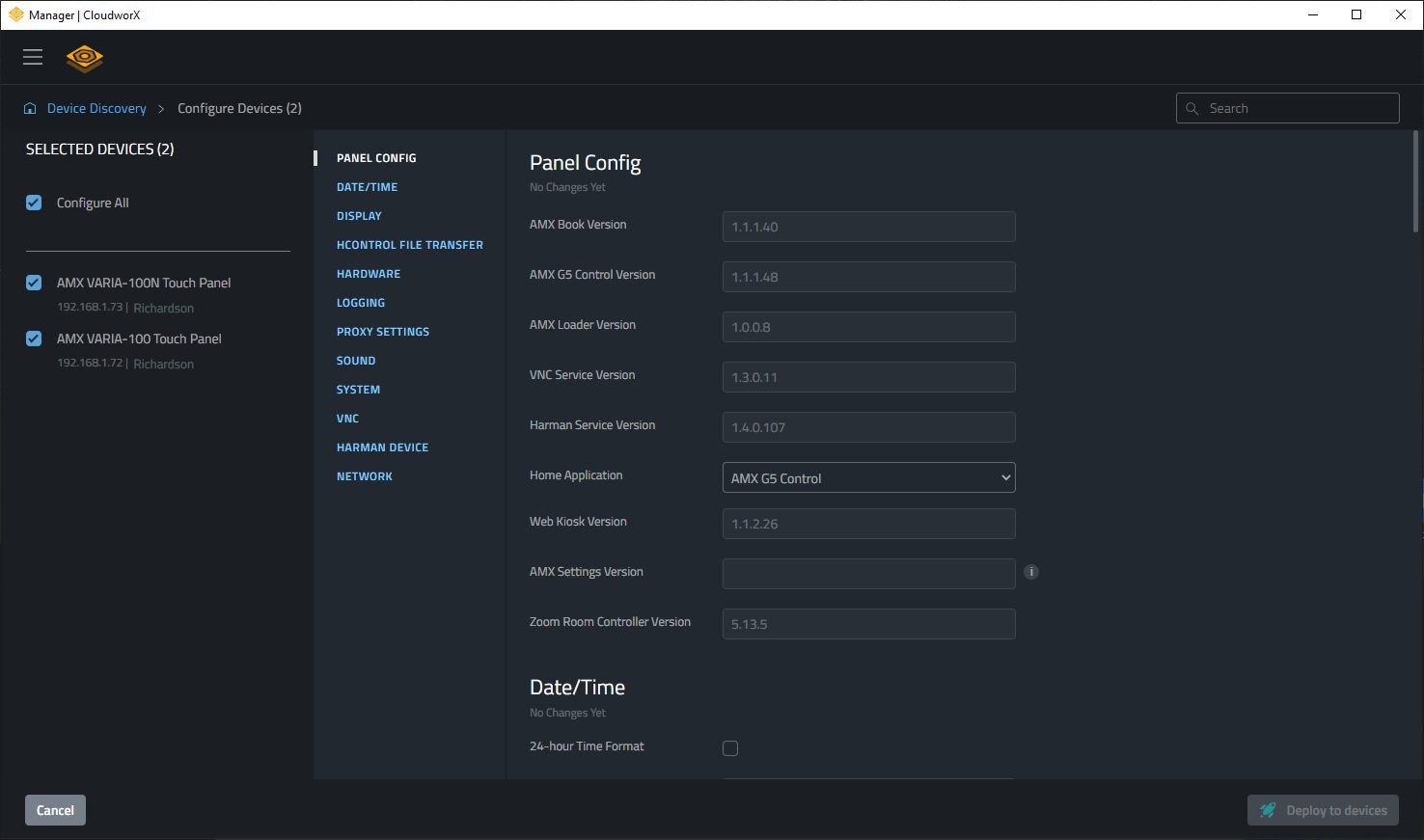The height and width of the screenshot is (840, 1424).
Task: Click Harman Service Version field
Action: [868, 427]
